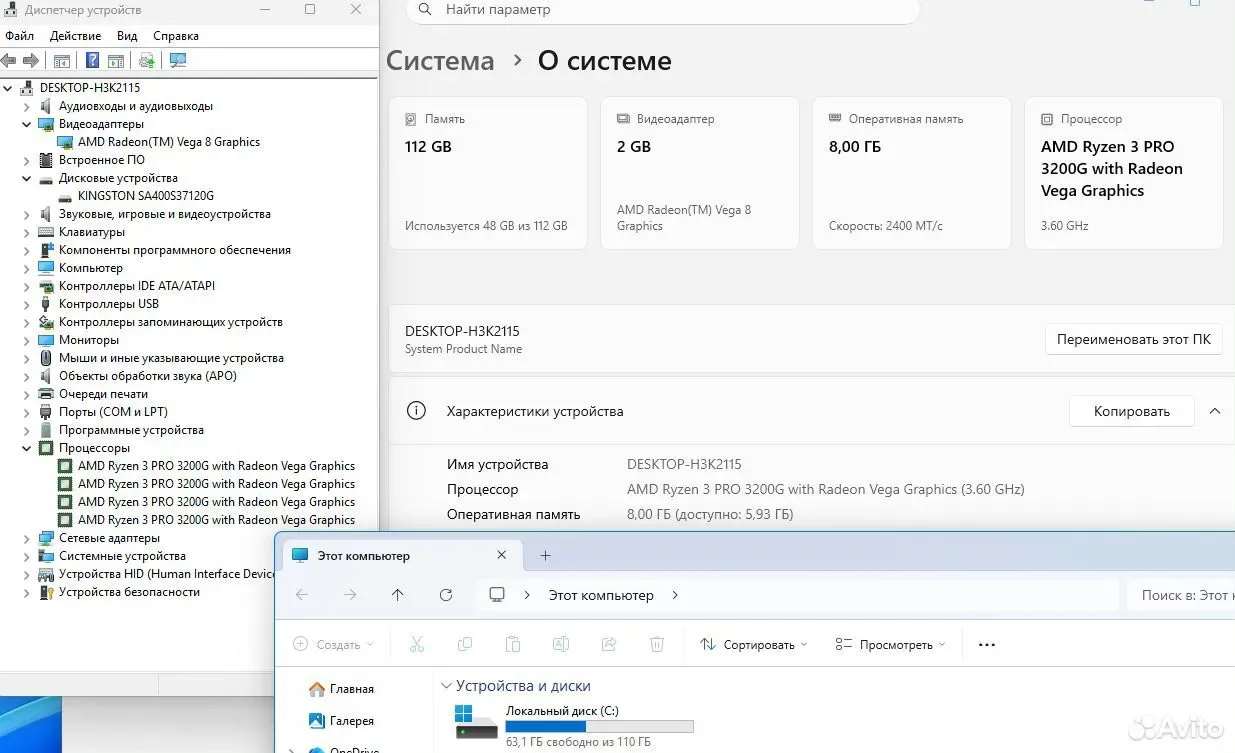The width and height of the screenshot is (1235, 753).
Task: Collapse Характеristики устройства section chevron
Action: pyautogui.click(x=1214, y=411)
